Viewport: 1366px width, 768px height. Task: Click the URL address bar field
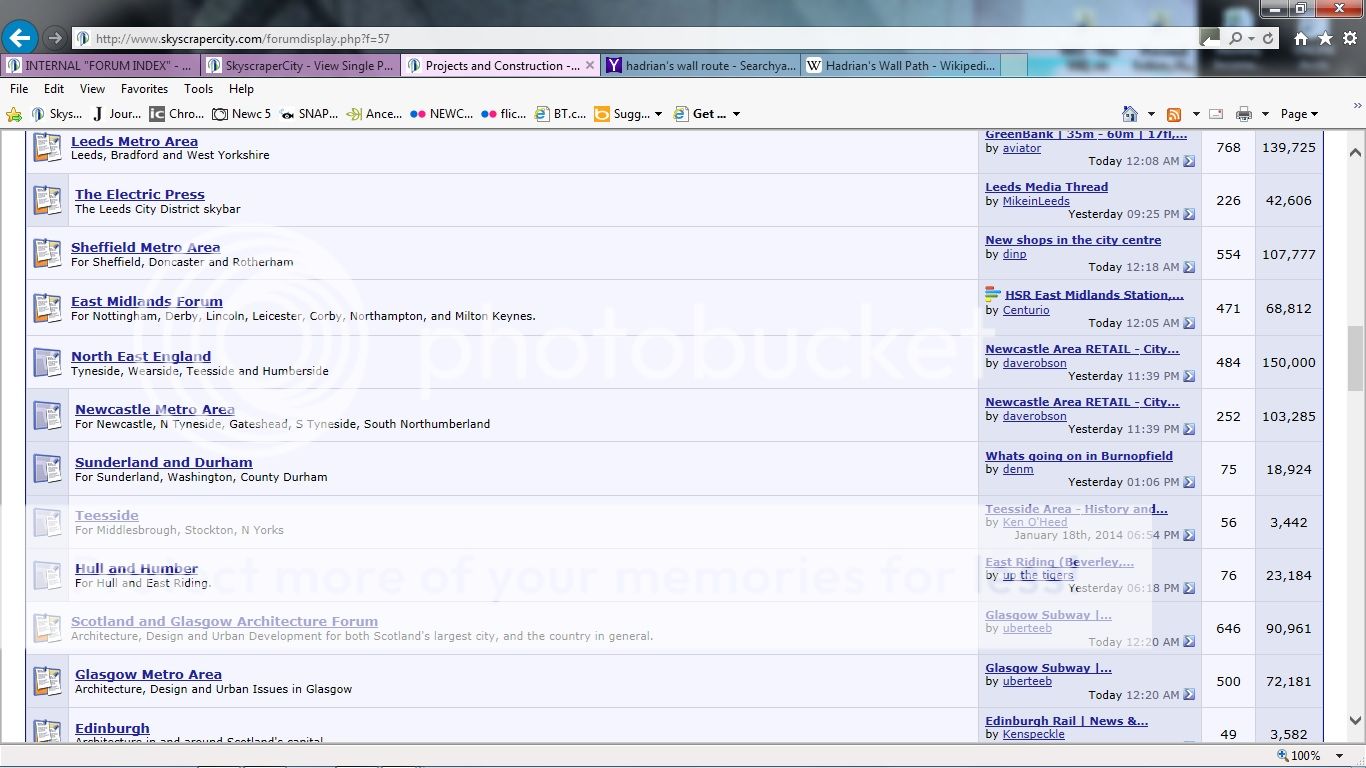click(640, 39)
